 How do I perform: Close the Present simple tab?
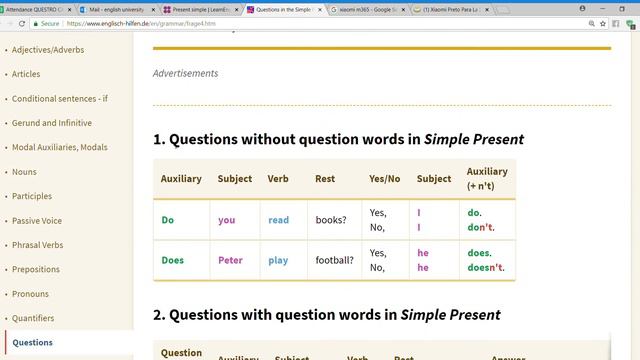click(x=237, y=9)
